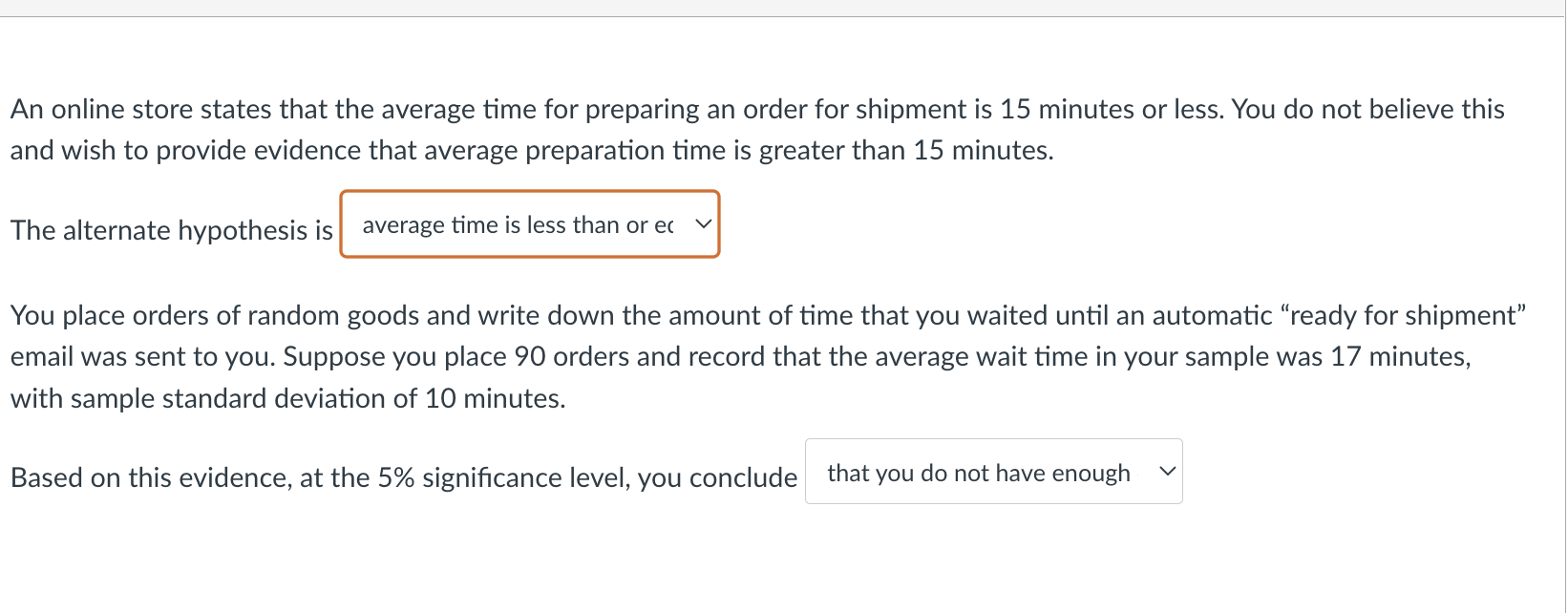The height and width of the screenshot is (613, 1568).
Task: Click the down arrow beside 'less than or eq' text
Action: [x=702, y=224]
